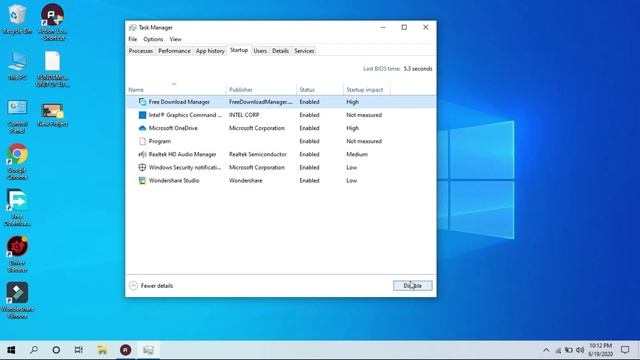Click the Last BIOS time value

(x=418, y=69)
